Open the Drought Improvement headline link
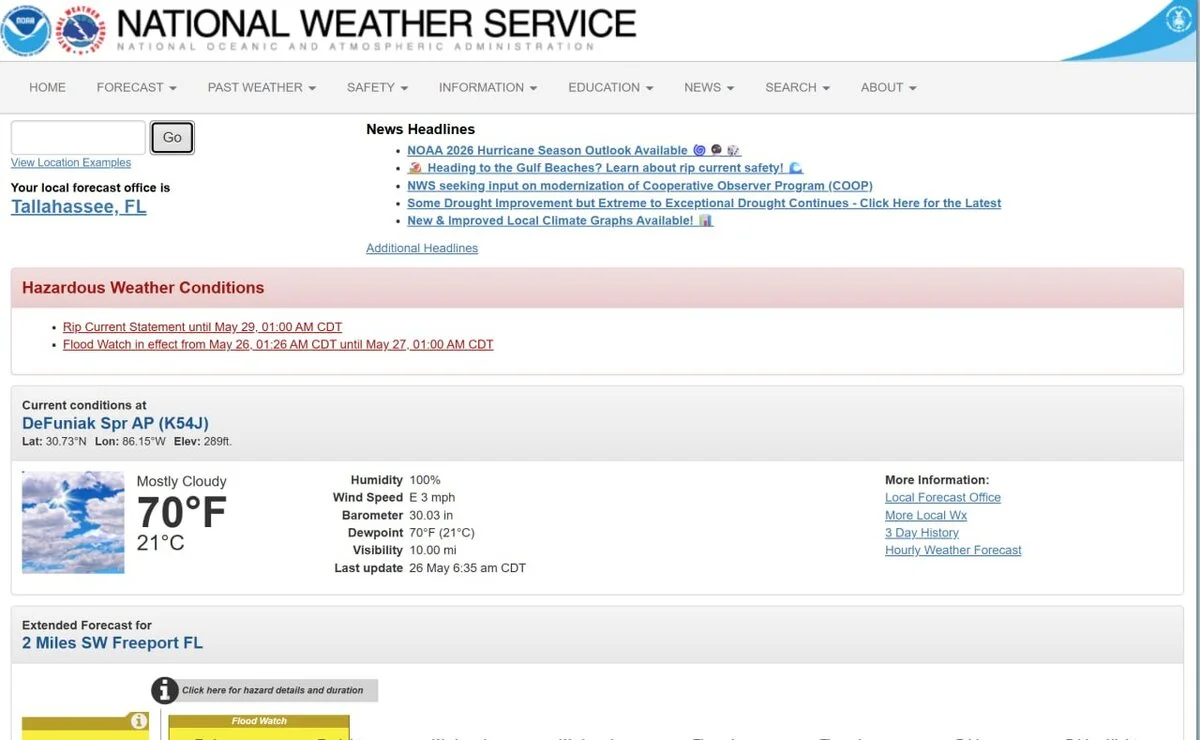This screenshot has height=740, width=1200. (704, 203)
